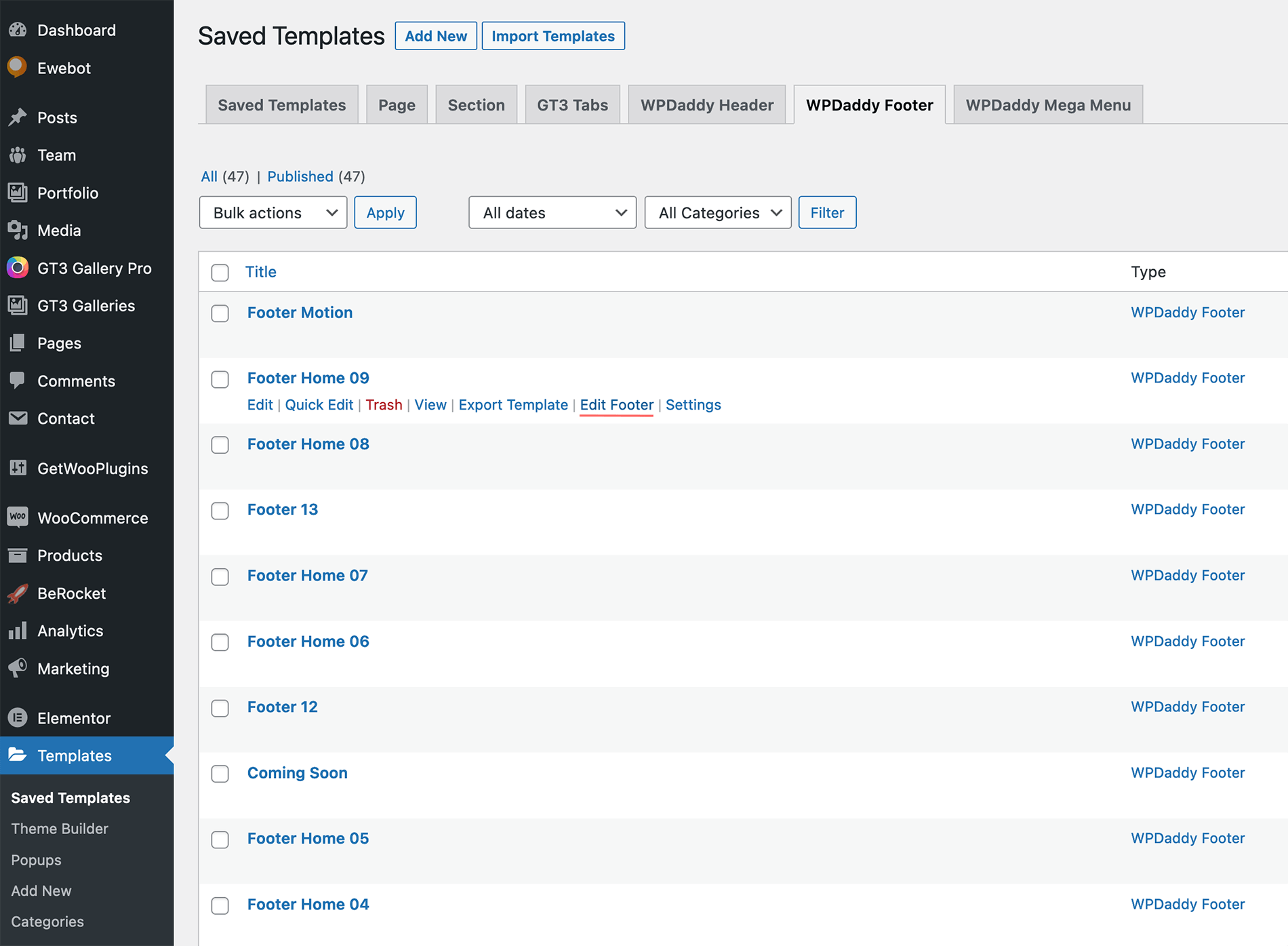Tick the Footer Home 07 checkbox

(x=220, y=576)
